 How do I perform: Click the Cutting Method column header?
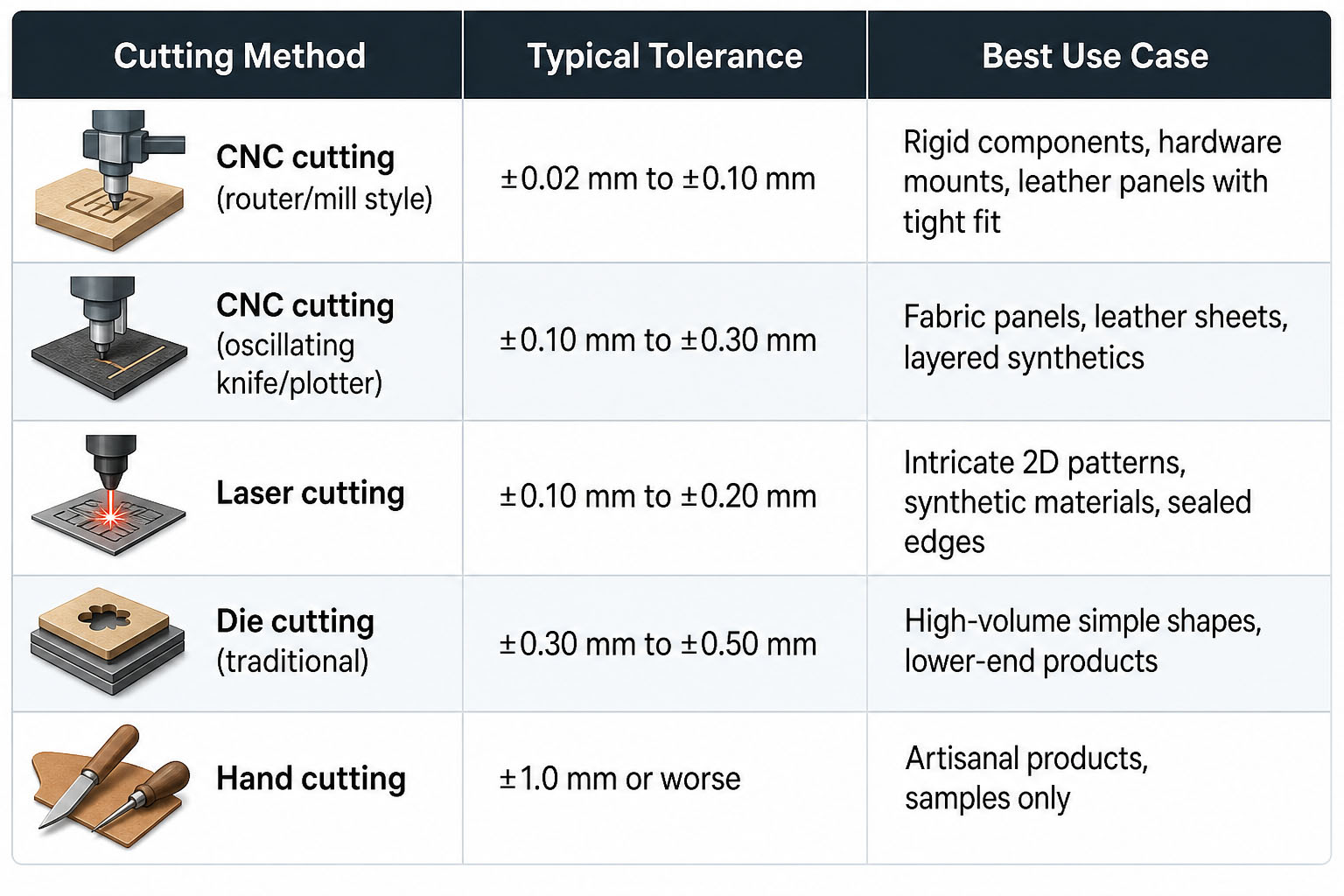pyautogui.click(x=240, y=56)
